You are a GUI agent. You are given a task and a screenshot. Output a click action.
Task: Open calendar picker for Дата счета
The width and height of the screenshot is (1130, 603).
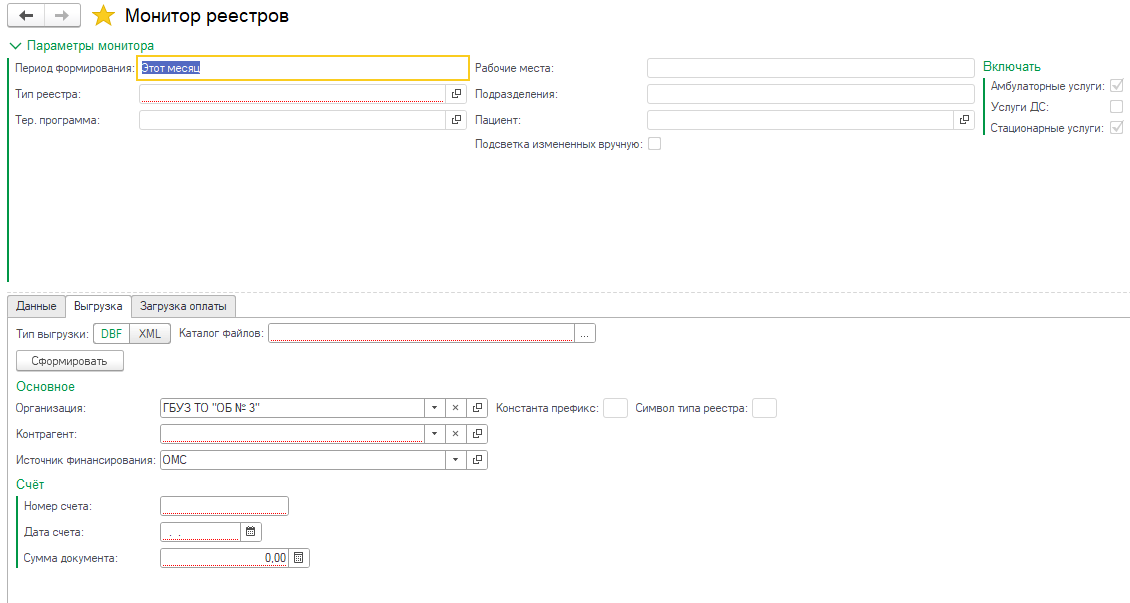click(x=251, y=532)
